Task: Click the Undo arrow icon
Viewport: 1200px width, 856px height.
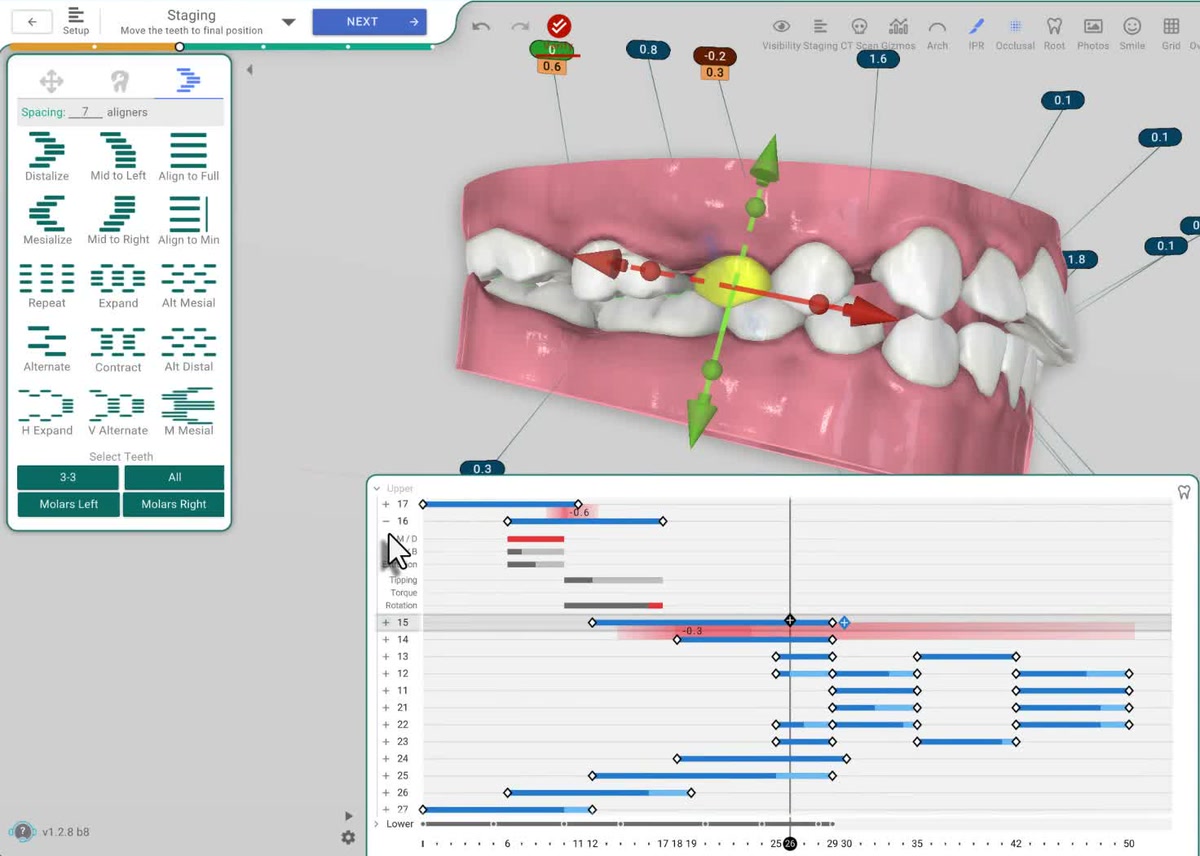Action: tap(481, 26)
